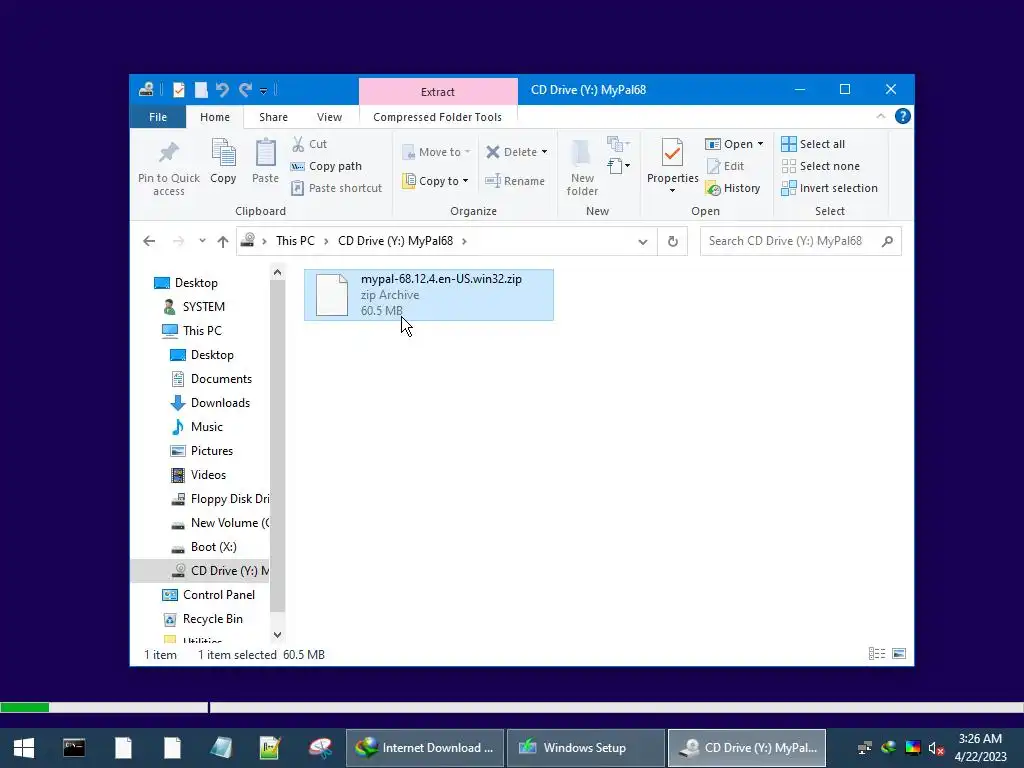The image size is (1024, 768).
Task: Click the New folder icon
Action: pos(581,152)
